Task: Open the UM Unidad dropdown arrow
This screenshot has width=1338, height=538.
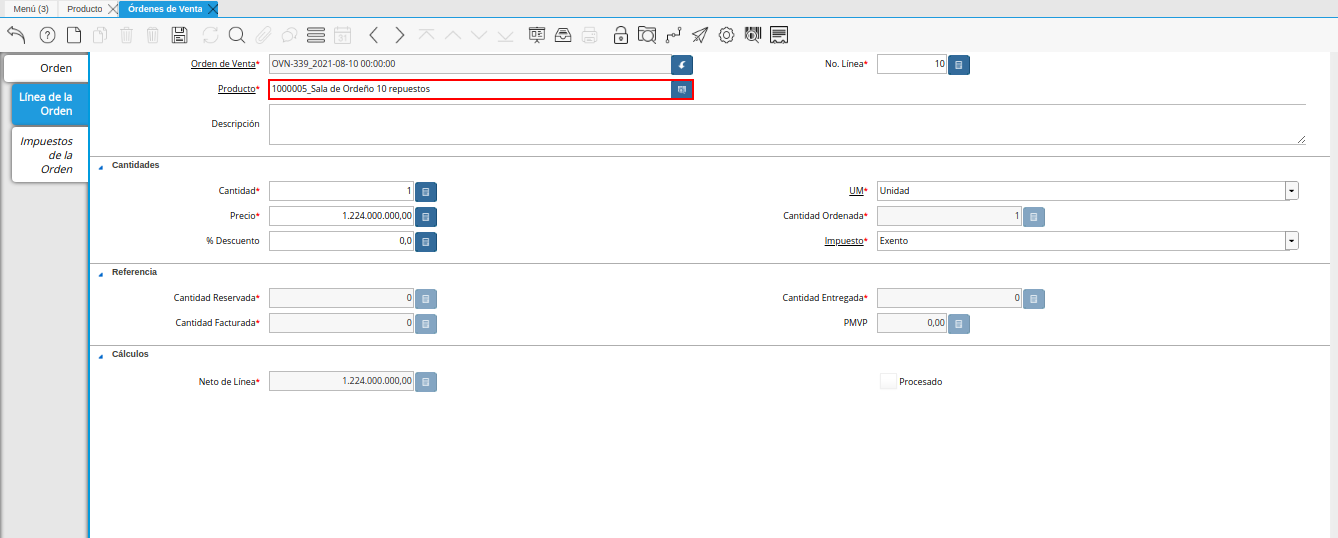Action: click(x=1292, y=190)
